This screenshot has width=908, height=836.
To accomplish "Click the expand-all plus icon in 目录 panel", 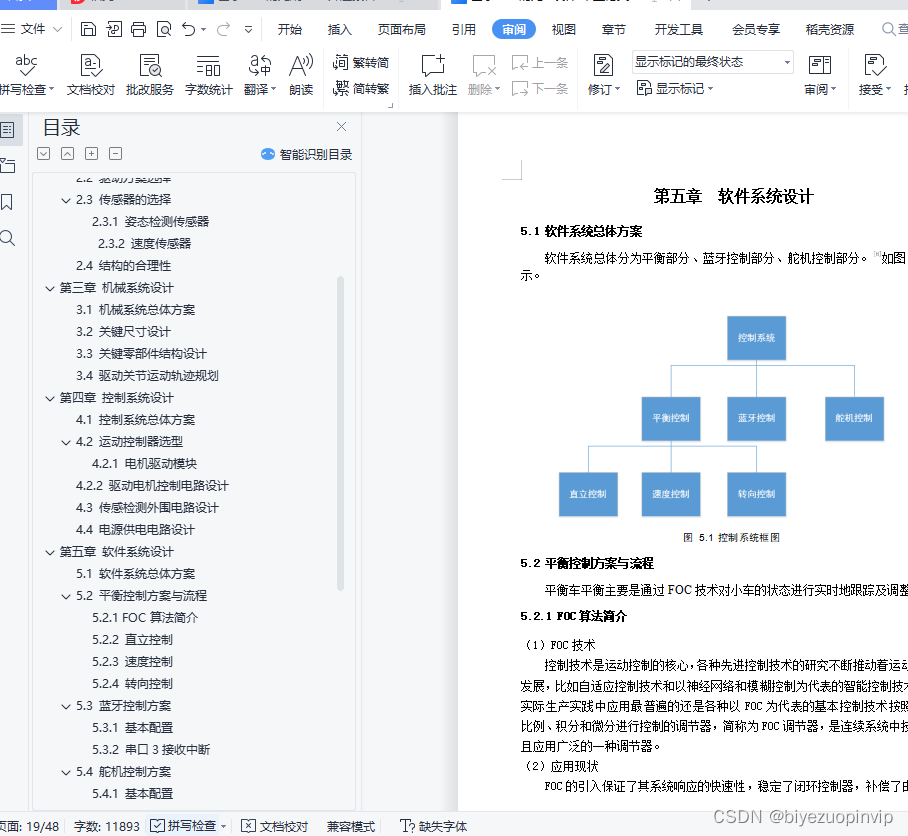I will pos(91,153).
